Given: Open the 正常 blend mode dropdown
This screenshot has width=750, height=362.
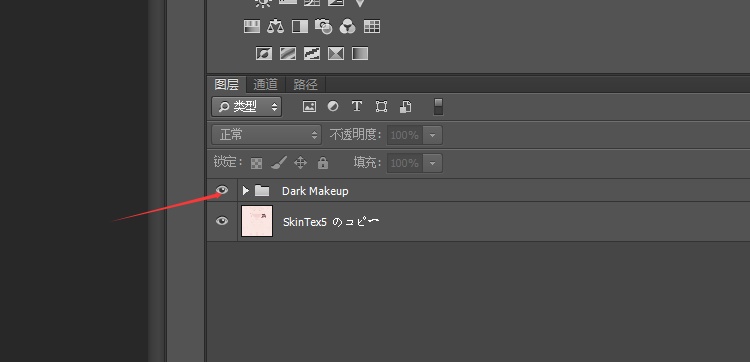Looking at the screenshot, I should point(266,135).
